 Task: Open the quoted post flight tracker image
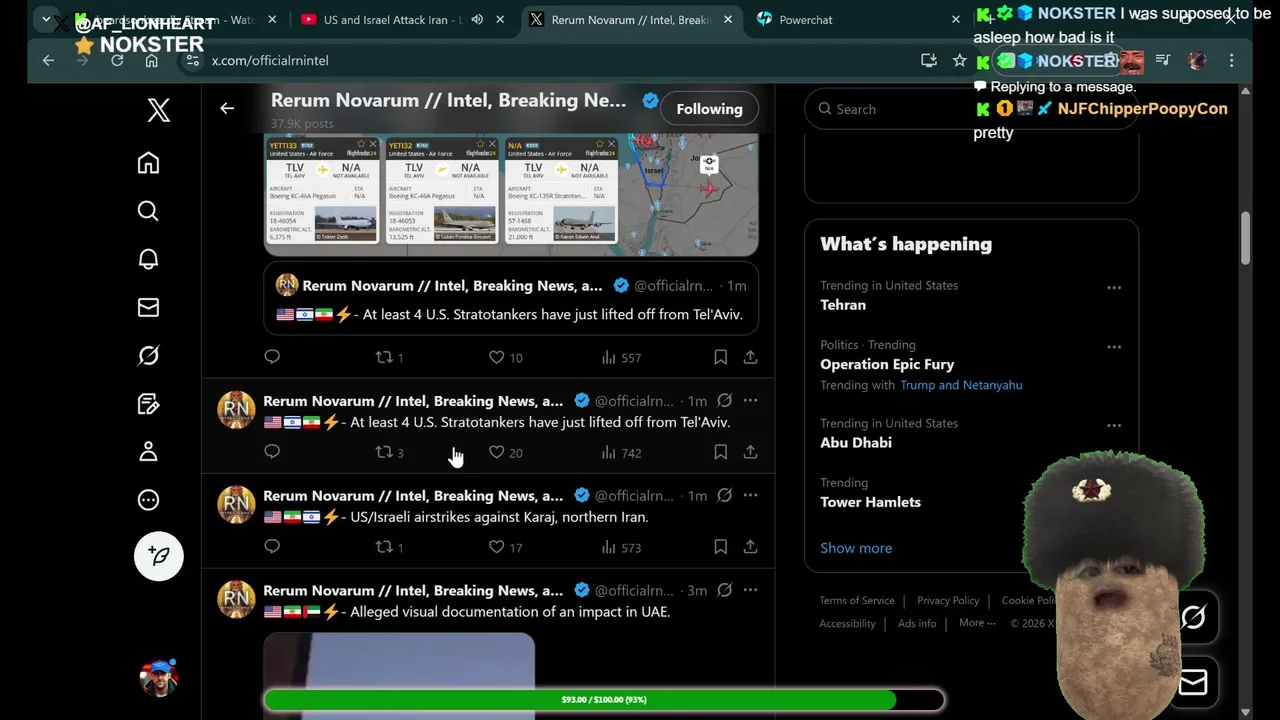tap(511, 194)
